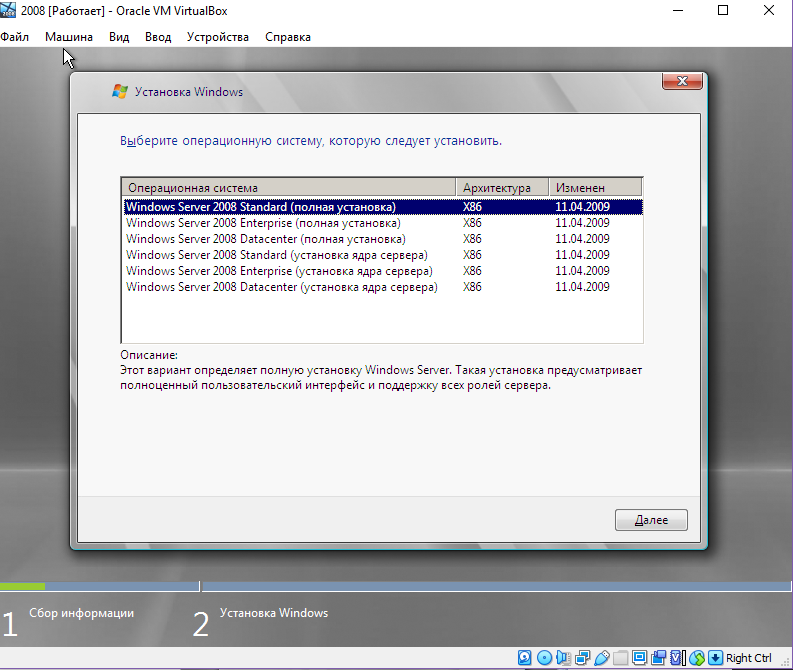Click the optical disc drive indicator icon
Image resolution: width=793 pixels, height=670 pixels.
tap(544, 657)
